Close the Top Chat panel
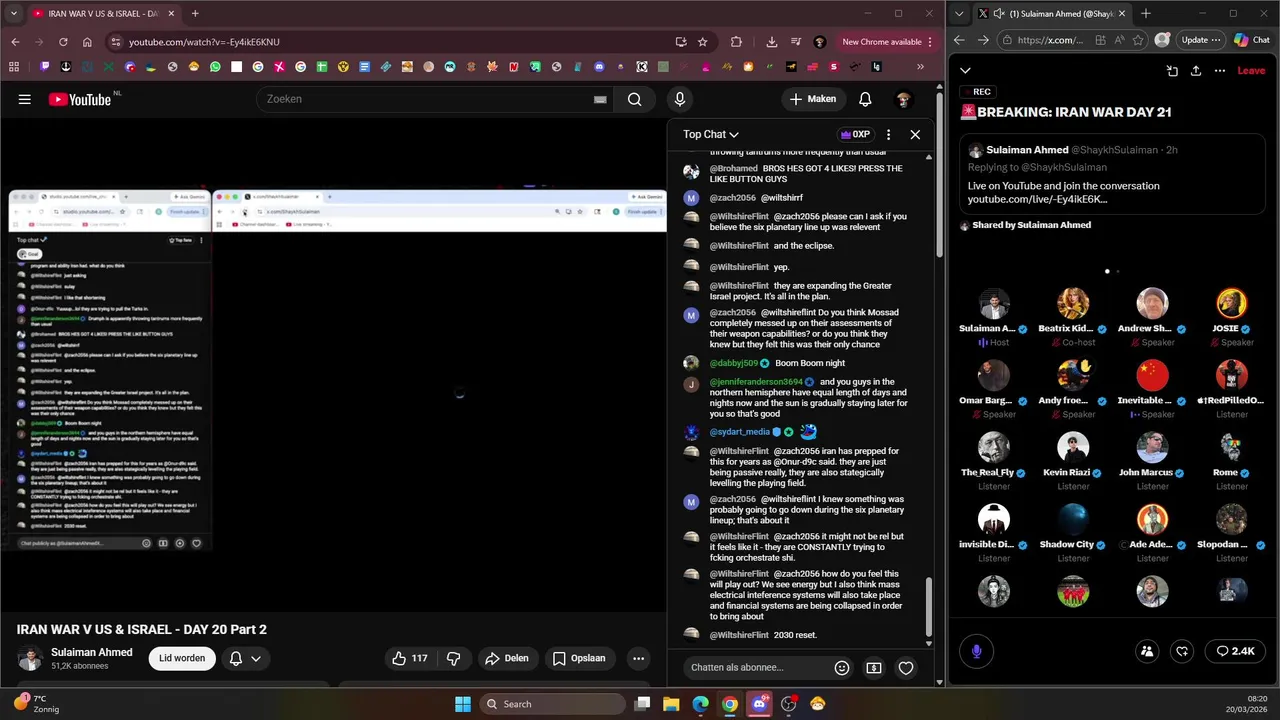This screenshot has width=1280, height=720. pyautogui.click(x=915, y=134)
